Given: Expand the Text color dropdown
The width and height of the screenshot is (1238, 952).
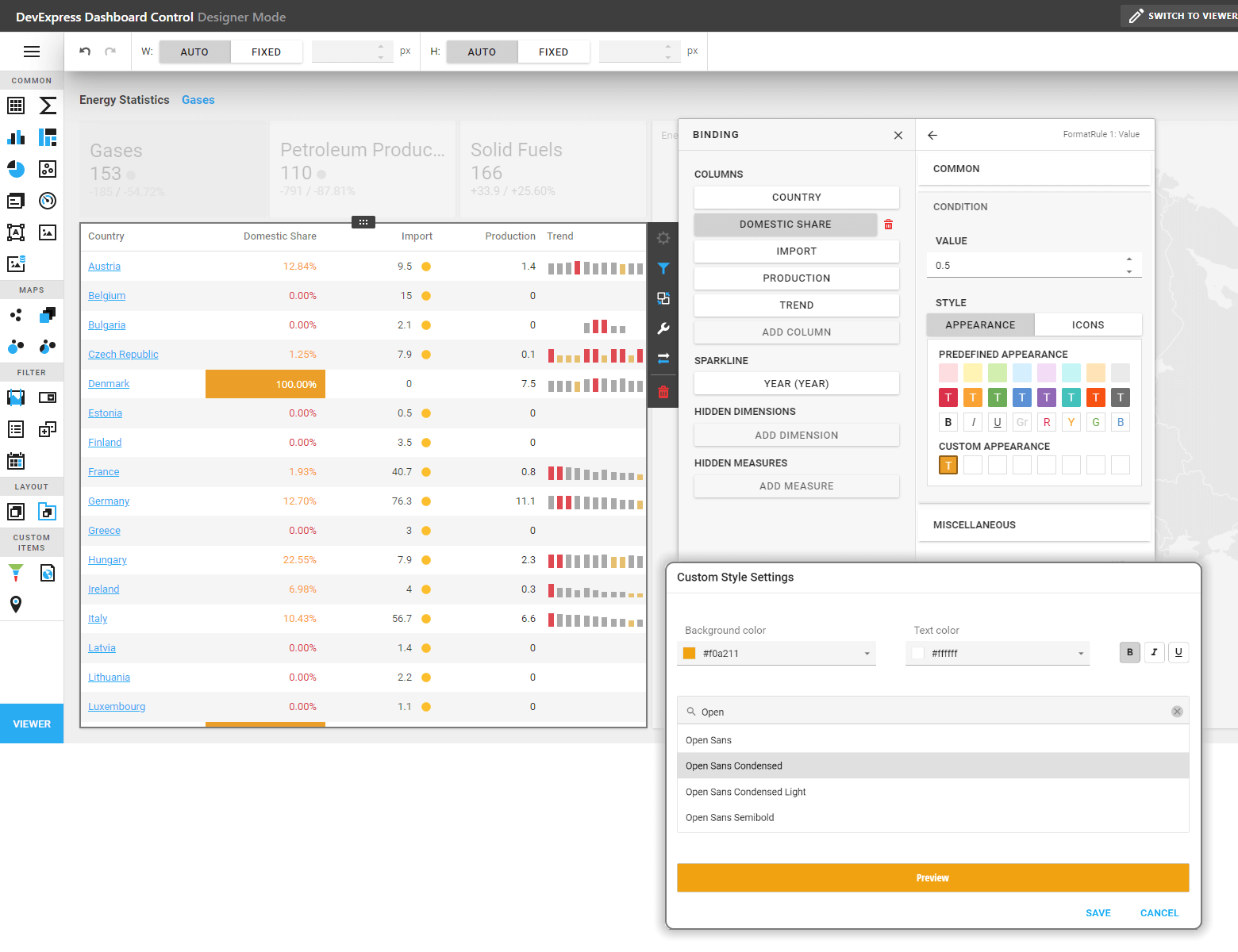Looking at the screenshot, I should coord(1079,653).
